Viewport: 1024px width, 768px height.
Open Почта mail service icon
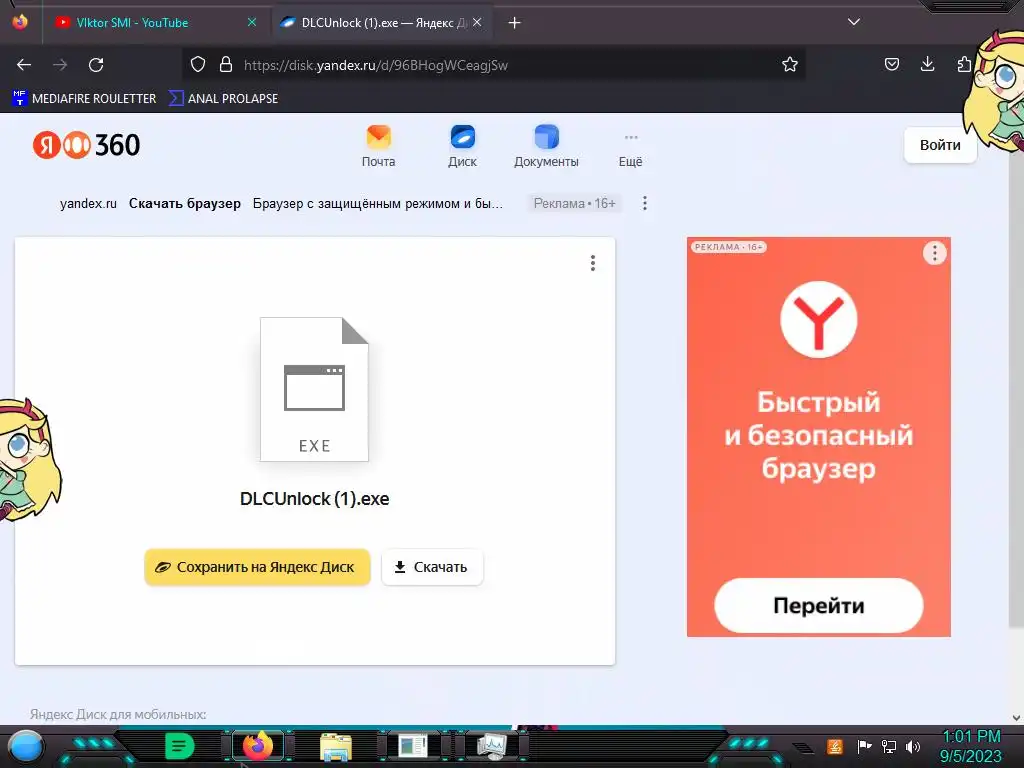click(x=379, y=146)
